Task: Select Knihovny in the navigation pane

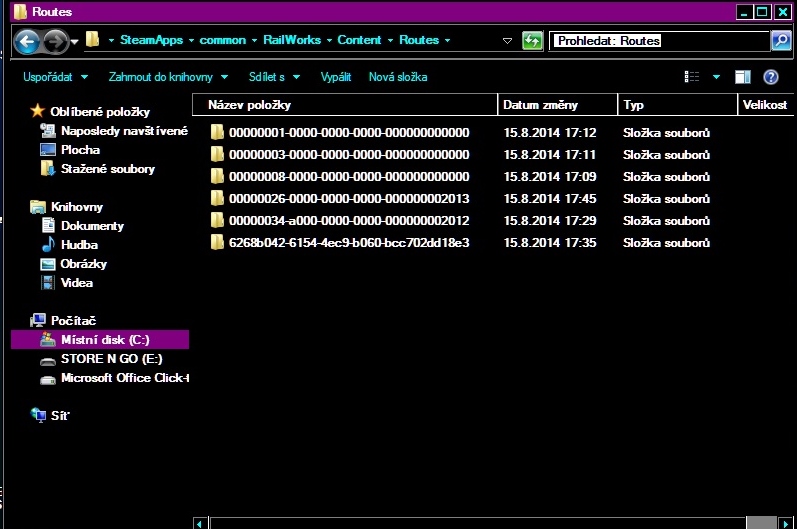Action: 77,207
